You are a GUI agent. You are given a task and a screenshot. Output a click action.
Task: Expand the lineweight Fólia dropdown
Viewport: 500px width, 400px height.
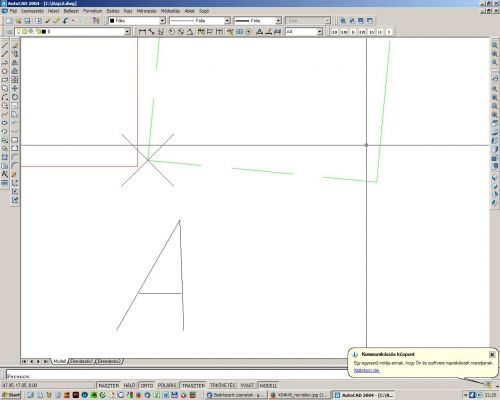257,21
